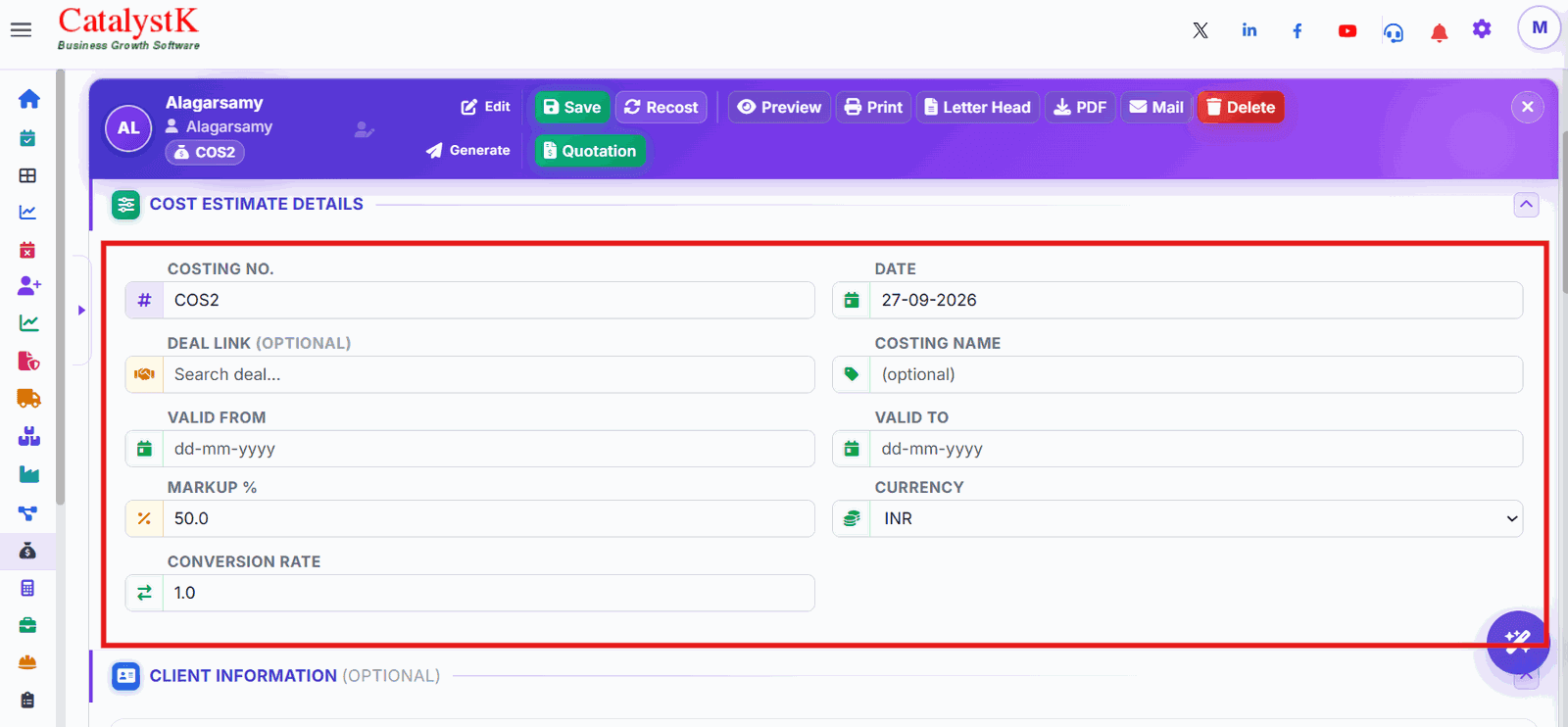Open the settings gear icon
The image size is (1568, 727).
(1482, 29)
